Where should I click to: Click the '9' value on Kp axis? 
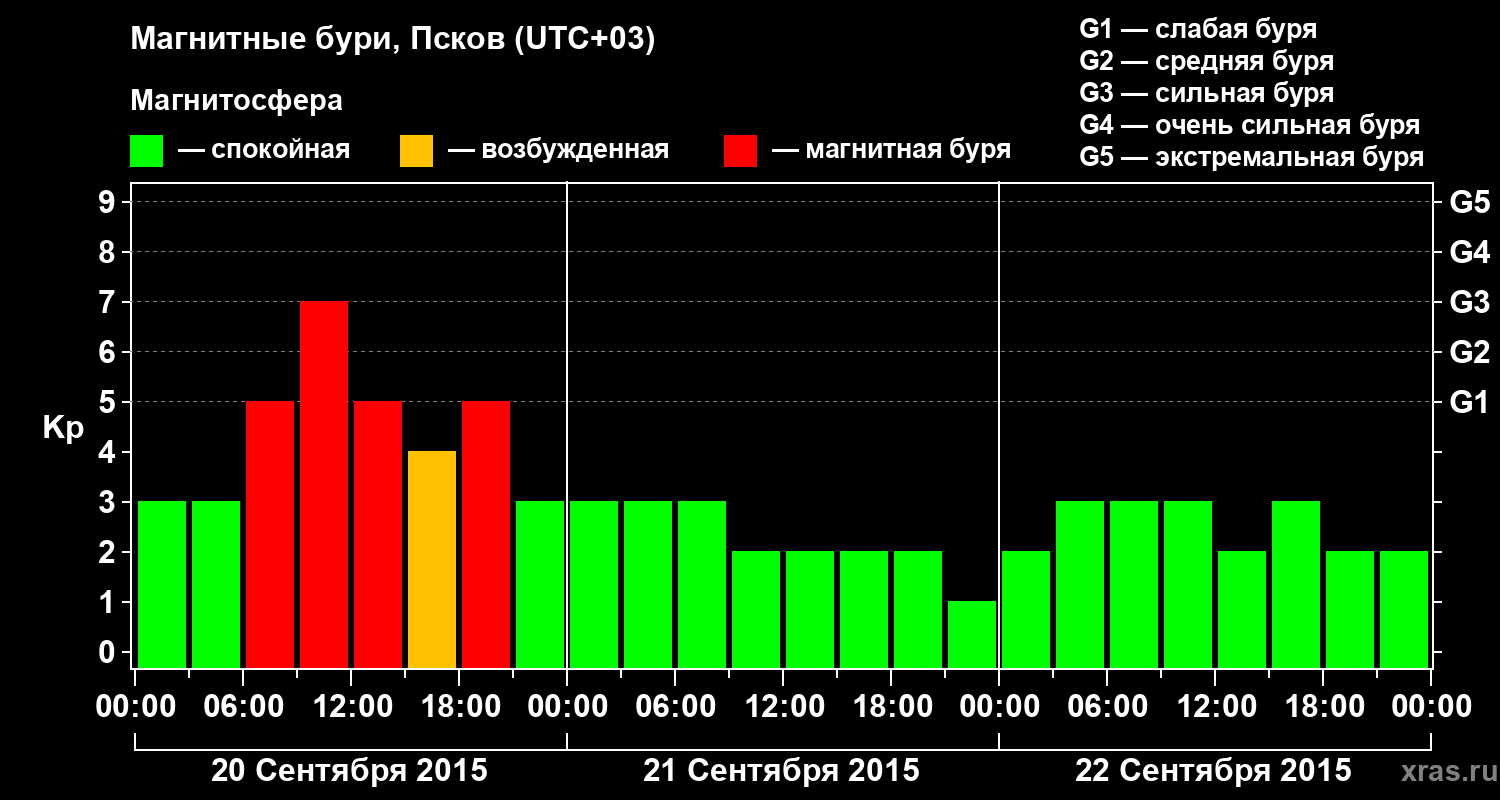point(109,202)
